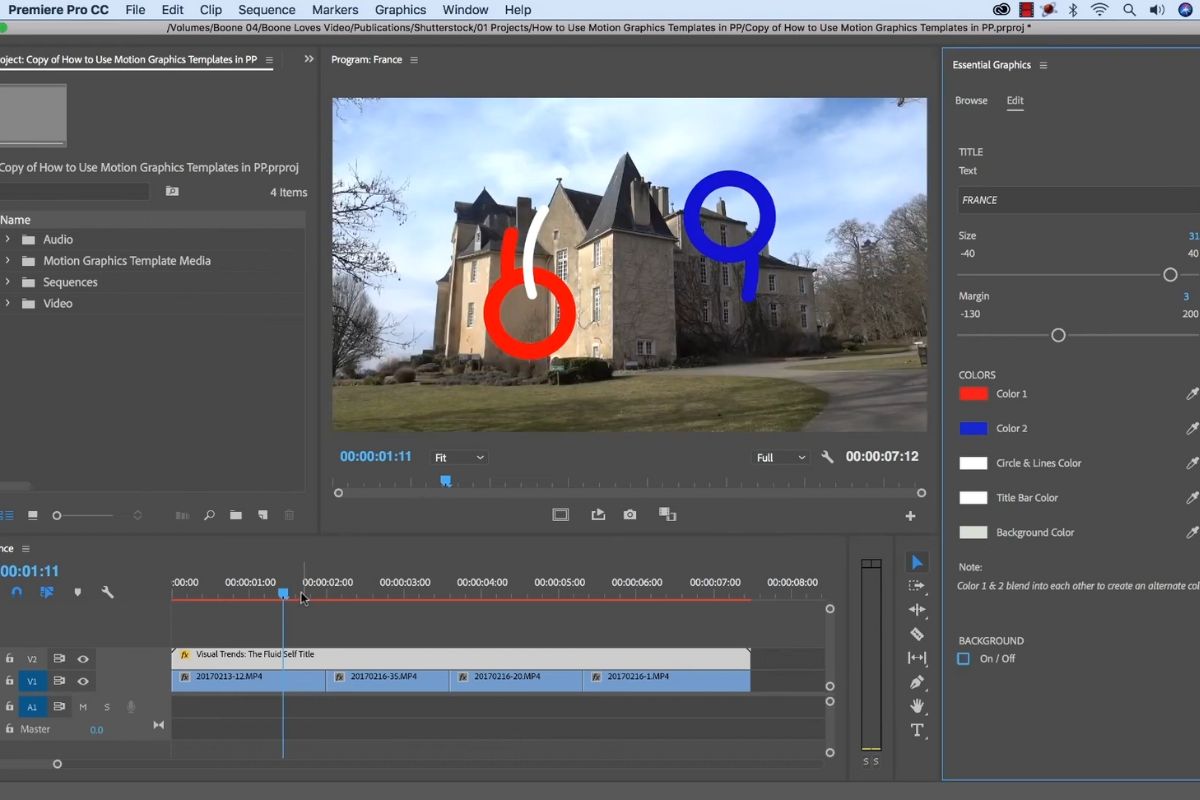This screenshot has height=800, width=1200.
Task: Click the eyedropper for Background Color
Action: 1192,532
